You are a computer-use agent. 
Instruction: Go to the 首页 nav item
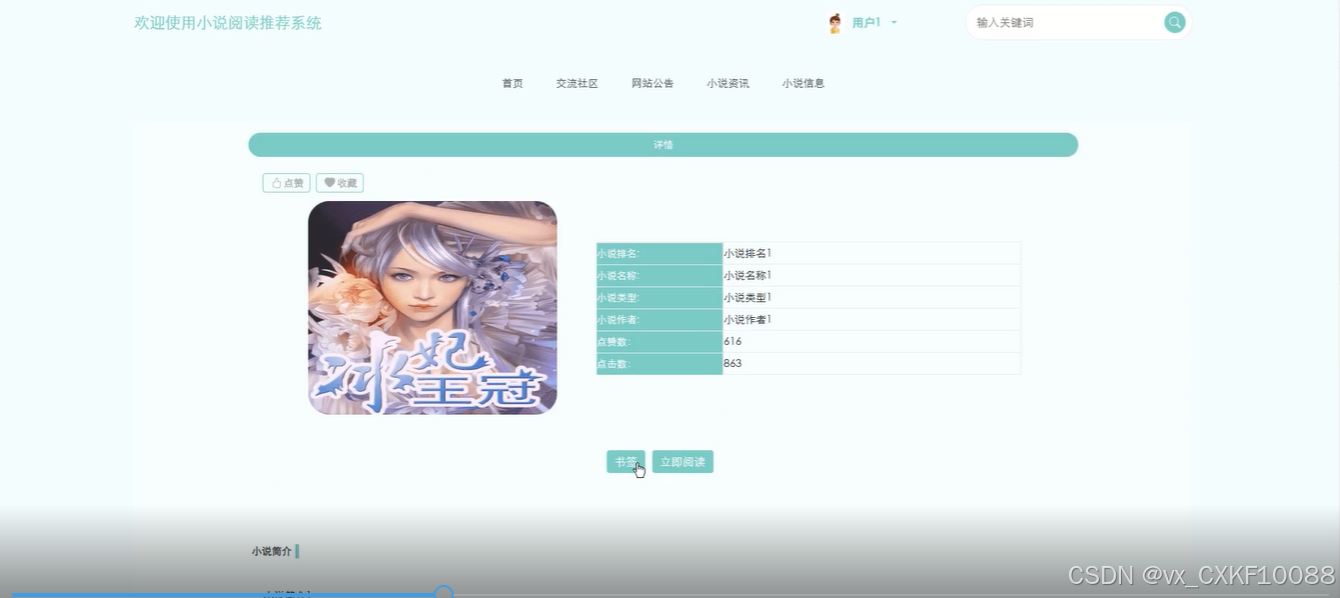[512, 83]
